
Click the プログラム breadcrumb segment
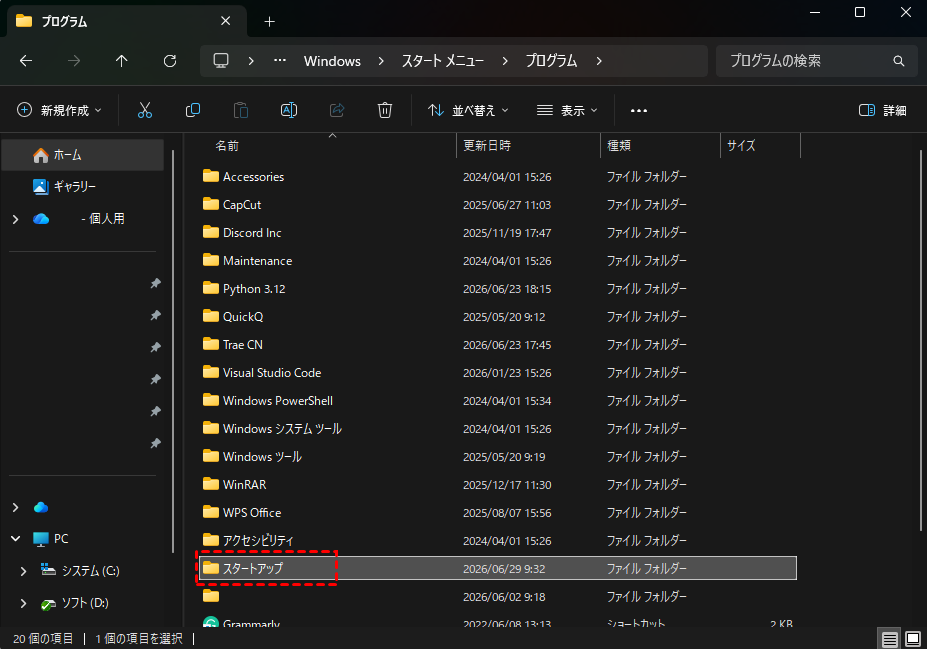(x=551, y=61)
